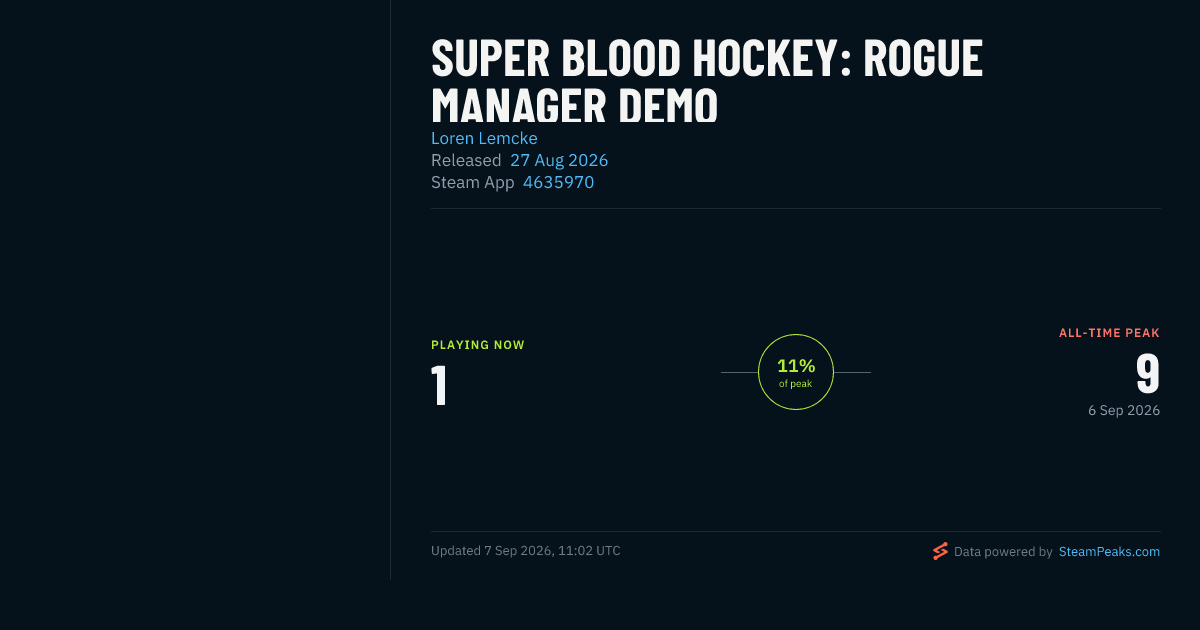Click the 11% of peak circle
The image size is (1200, 630).
pos(796,372)
